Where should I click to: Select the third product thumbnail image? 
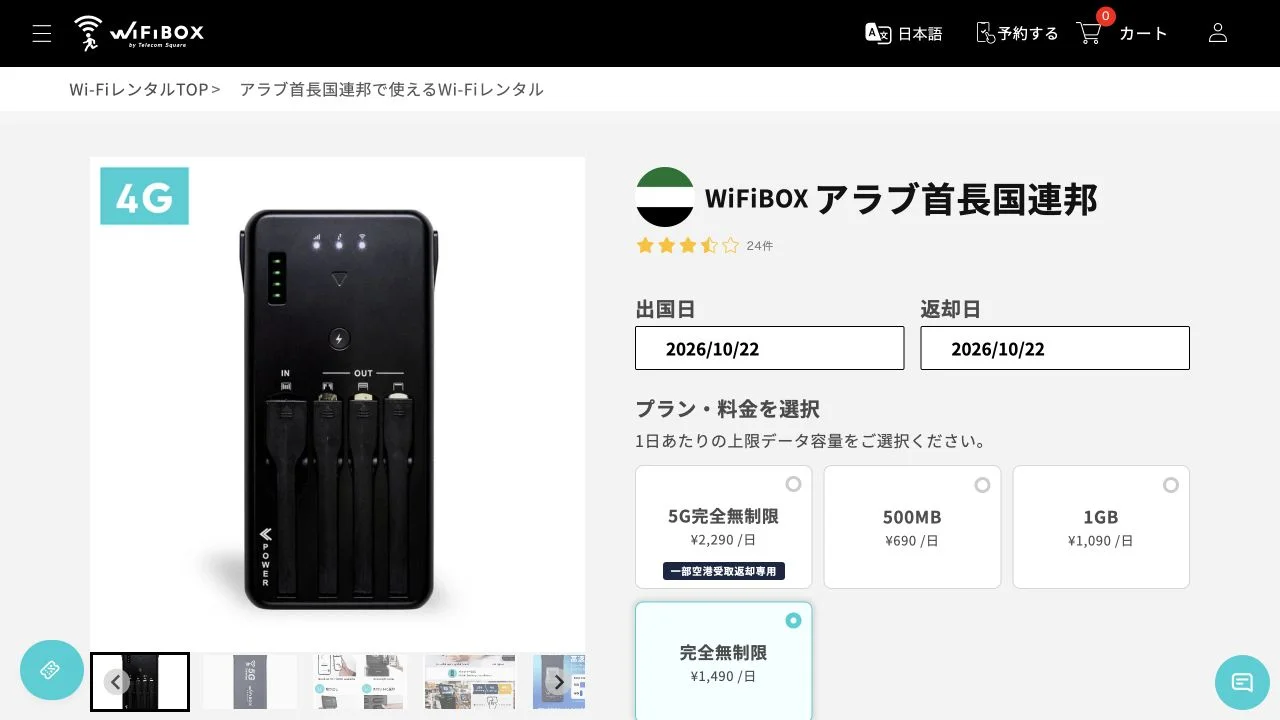coord(360,682)
